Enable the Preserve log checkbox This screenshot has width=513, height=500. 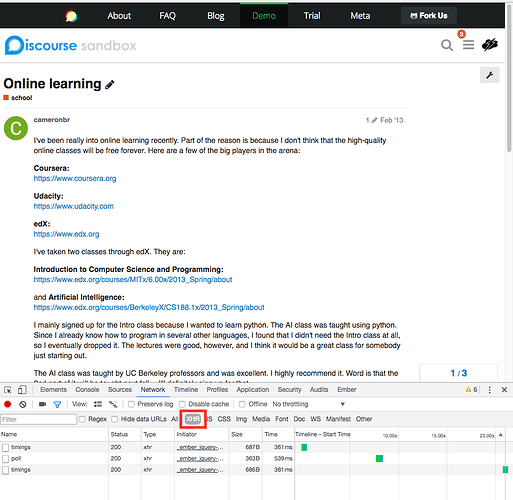[131, 404]
